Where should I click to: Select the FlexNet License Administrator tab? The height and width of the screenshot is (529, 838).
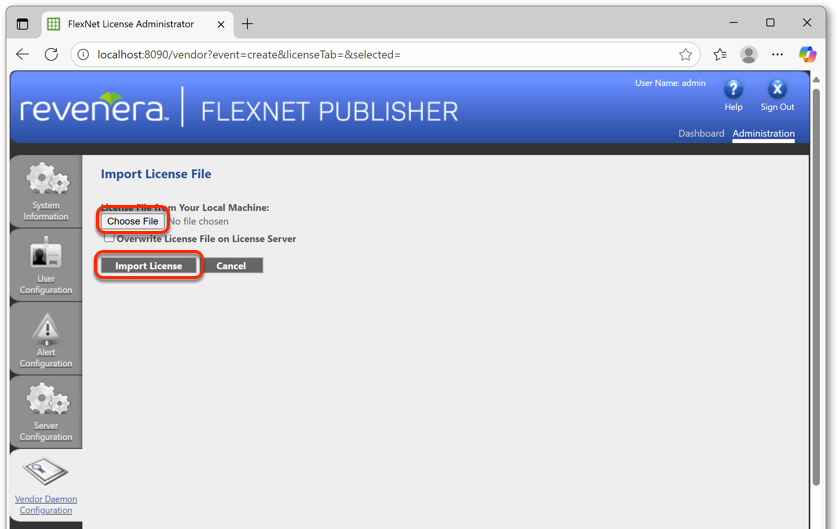click(x=137, y=24)
